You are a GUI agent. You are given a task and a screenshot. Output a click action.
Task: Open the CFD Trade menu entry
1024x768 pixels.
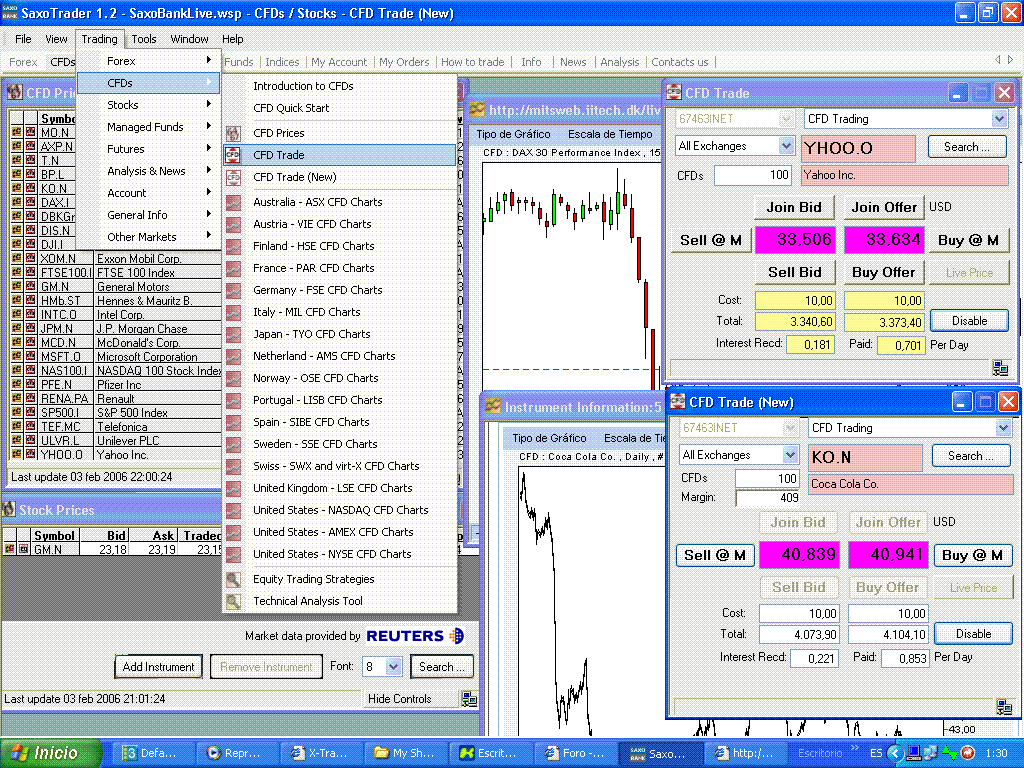pos(340,155)
